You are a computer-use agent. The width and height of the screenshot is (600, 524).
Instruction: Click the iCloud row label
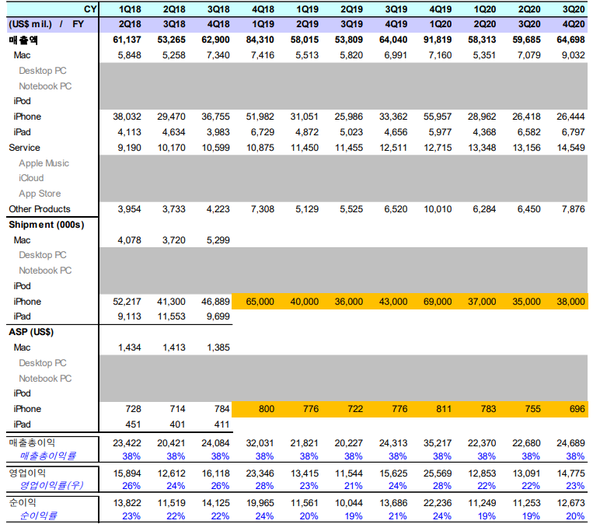(x=32, y=178)
